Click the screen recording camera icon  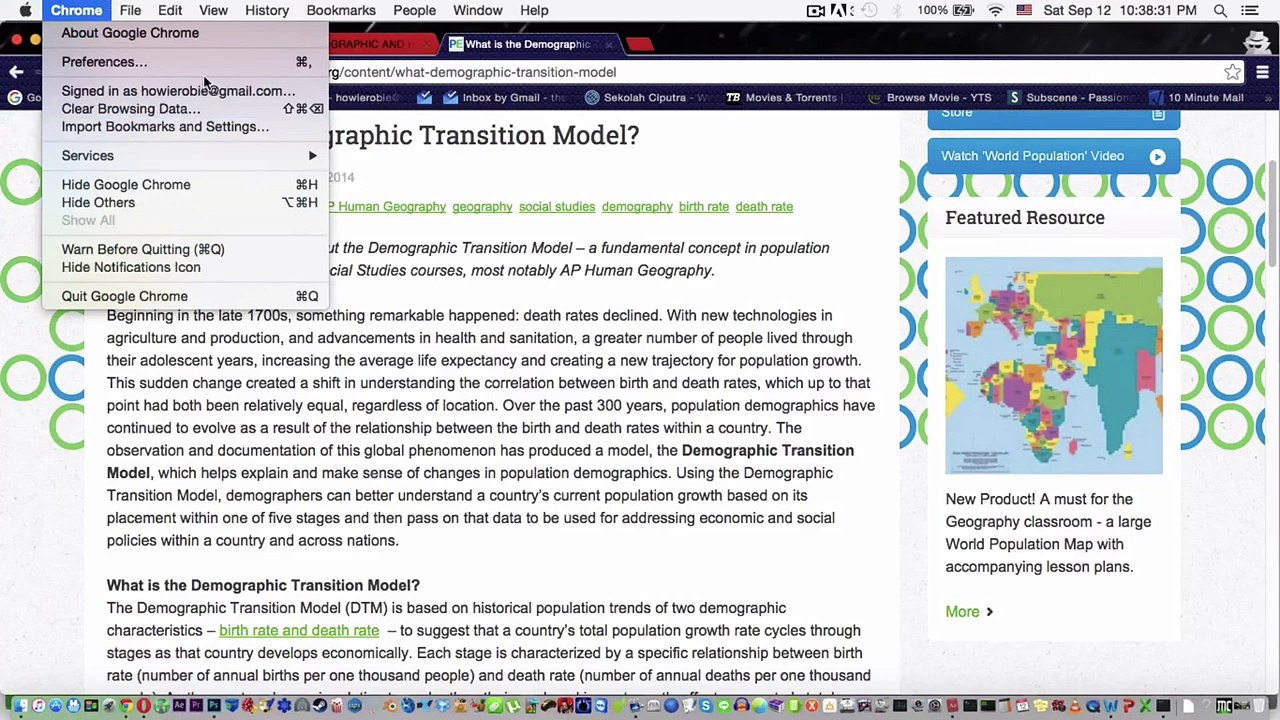point(815,10)
